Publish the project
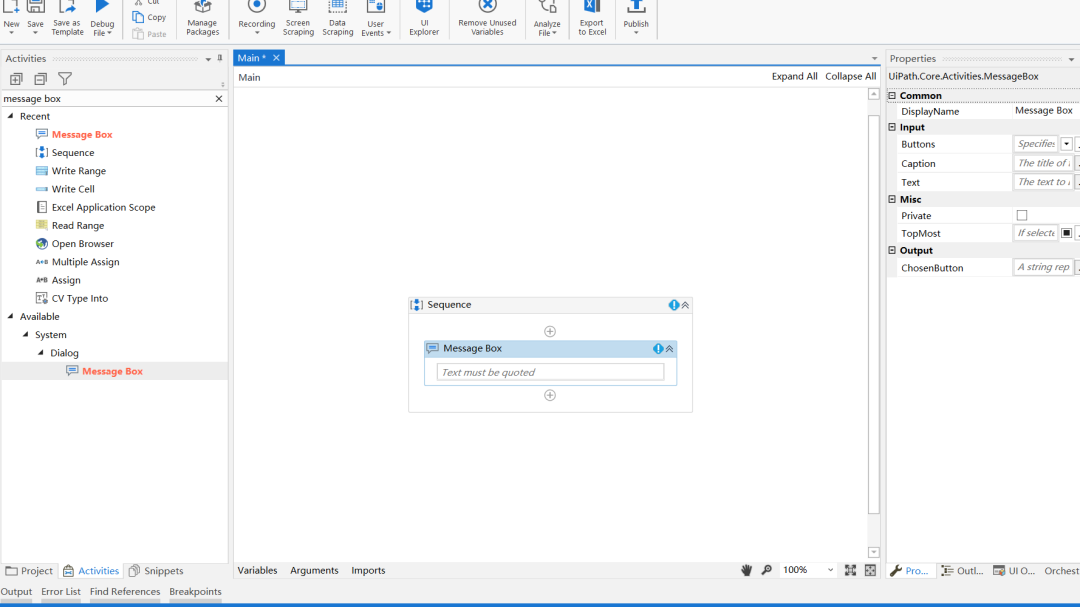 [x=636, y=18]
